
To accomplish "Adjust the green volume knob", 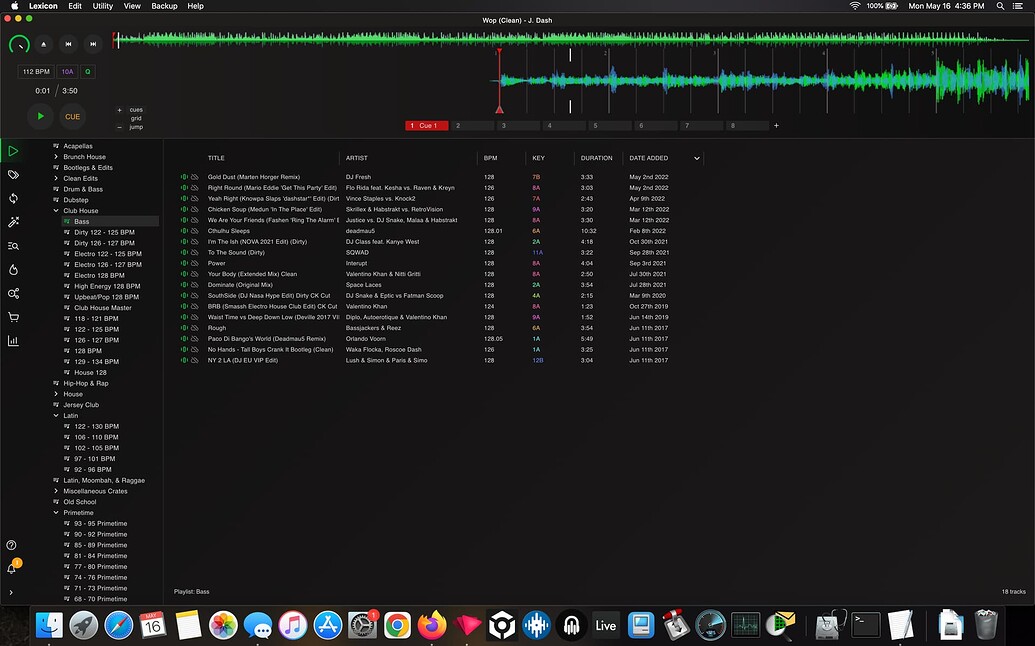I will (19, 44).
